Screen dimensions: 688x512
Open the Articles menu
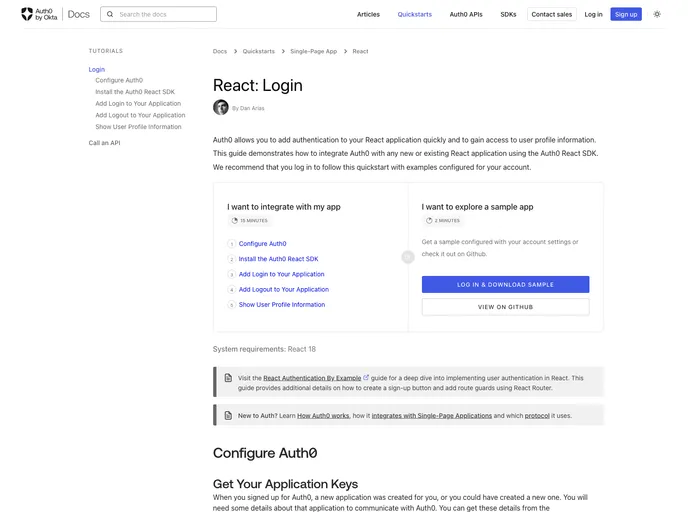click(x=368, y=15)
